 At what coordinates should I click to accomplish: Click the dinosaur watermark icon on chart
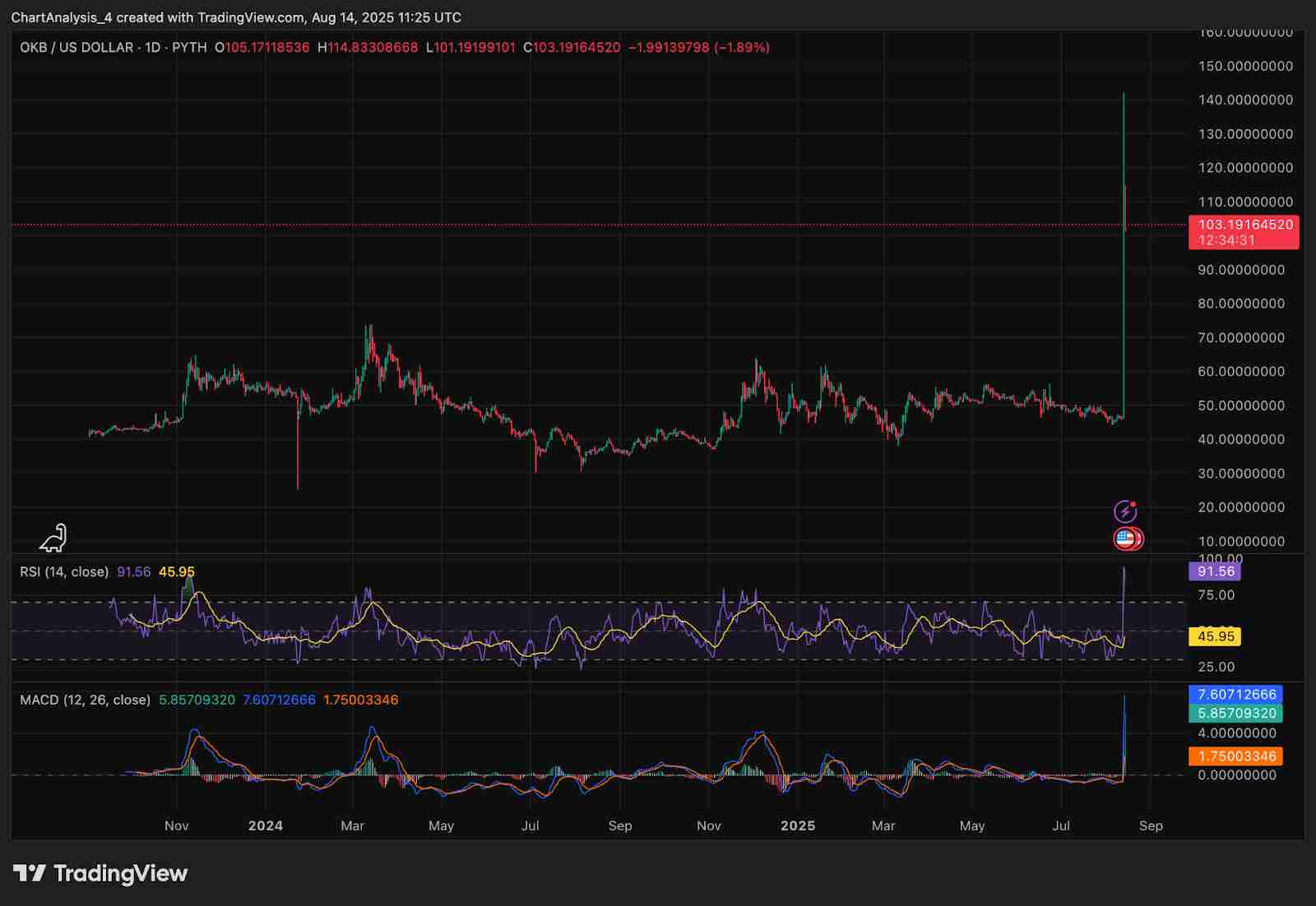pos(53,539)
